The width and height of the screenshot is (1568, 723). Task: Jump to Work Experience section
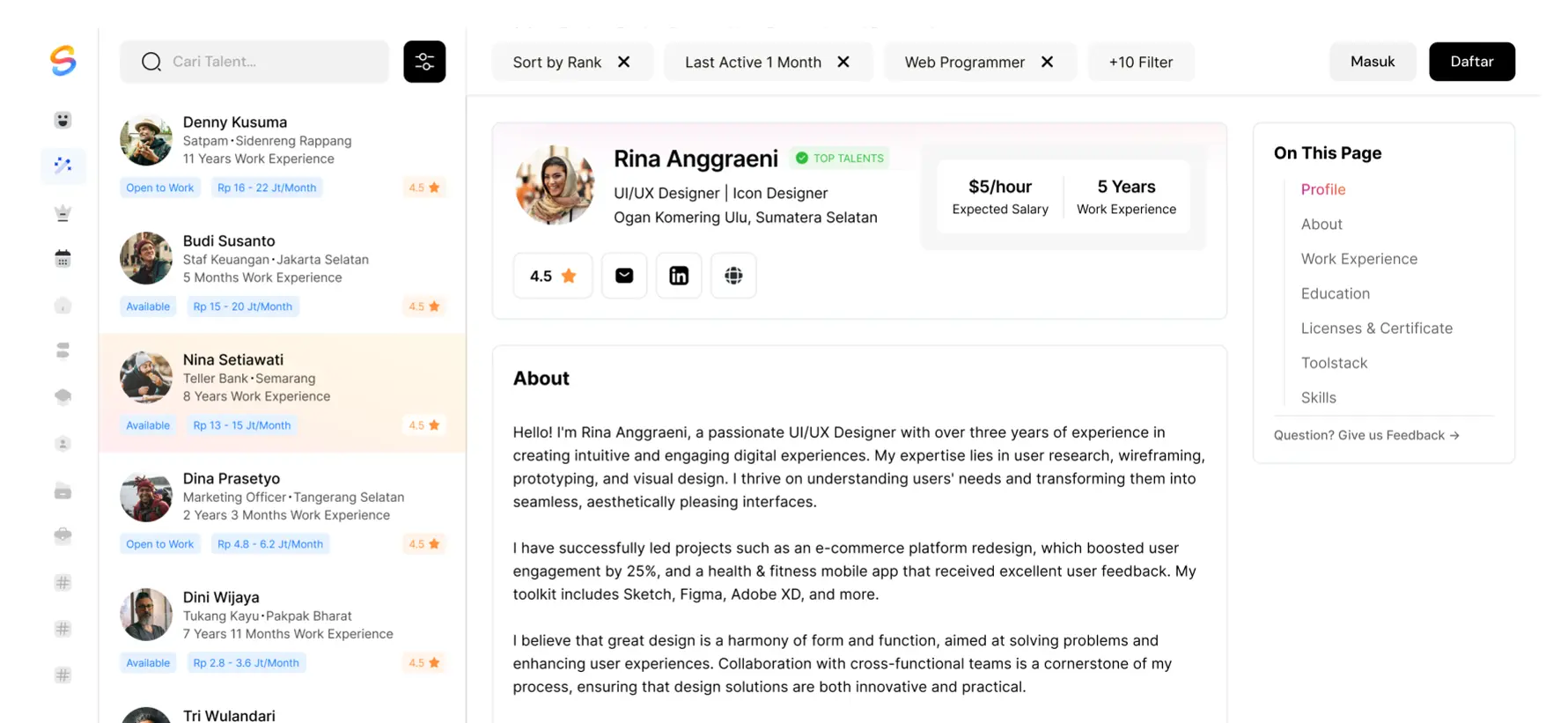[1359, 259]
